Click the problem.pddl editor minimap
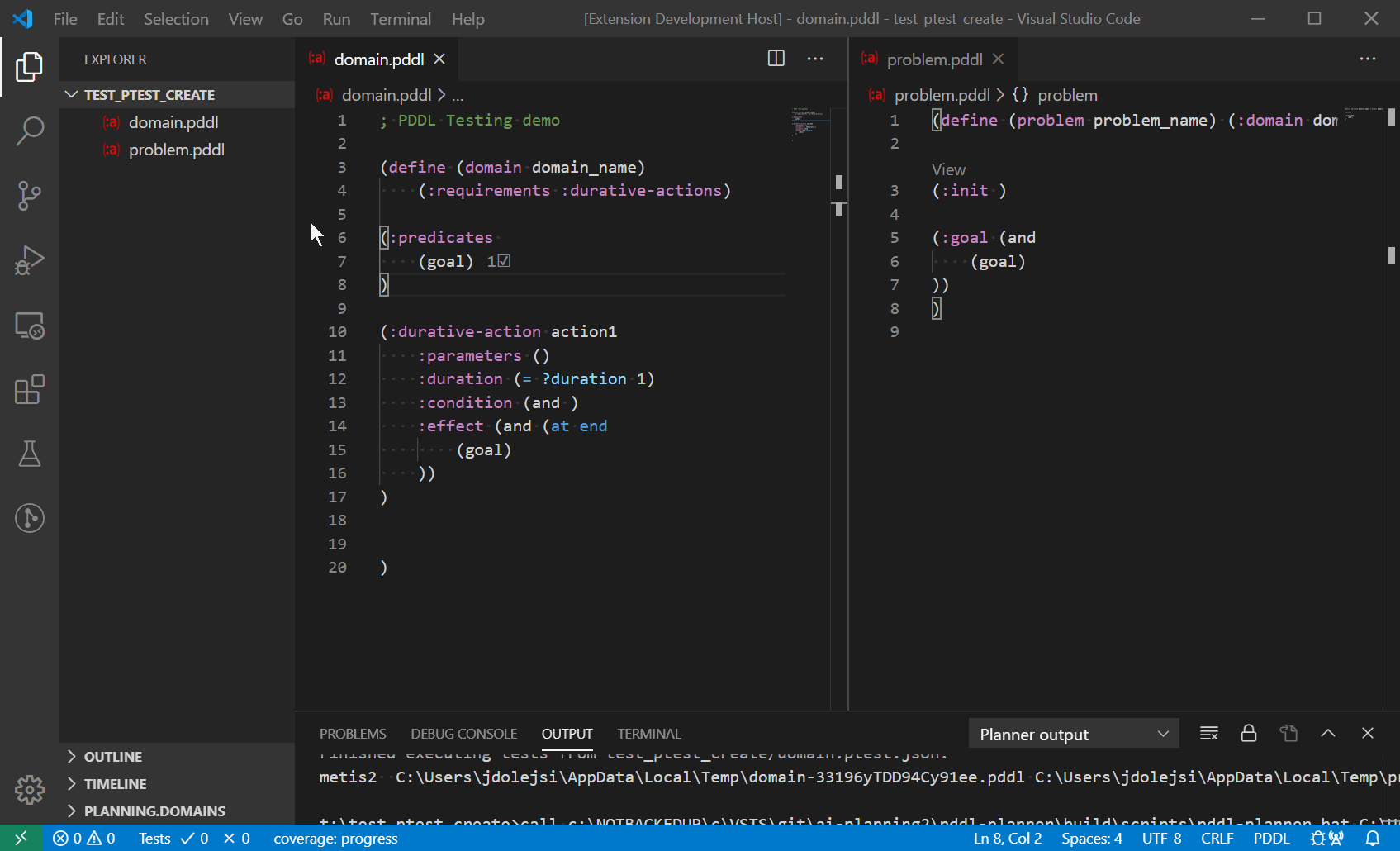The height and width of the screenshot is (851, 1400). click(1361, 114)
